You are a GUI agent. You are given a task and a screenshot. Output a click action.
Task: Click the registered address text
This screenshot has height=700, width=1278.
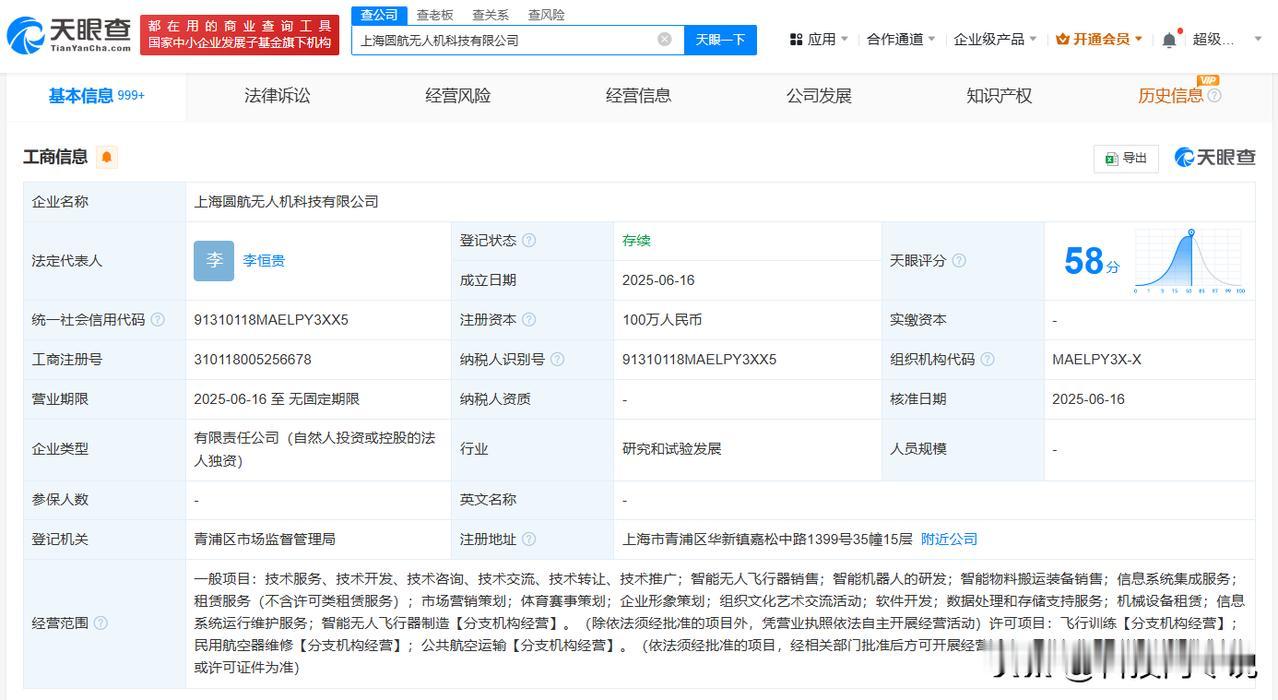click(x=767, y=539)
